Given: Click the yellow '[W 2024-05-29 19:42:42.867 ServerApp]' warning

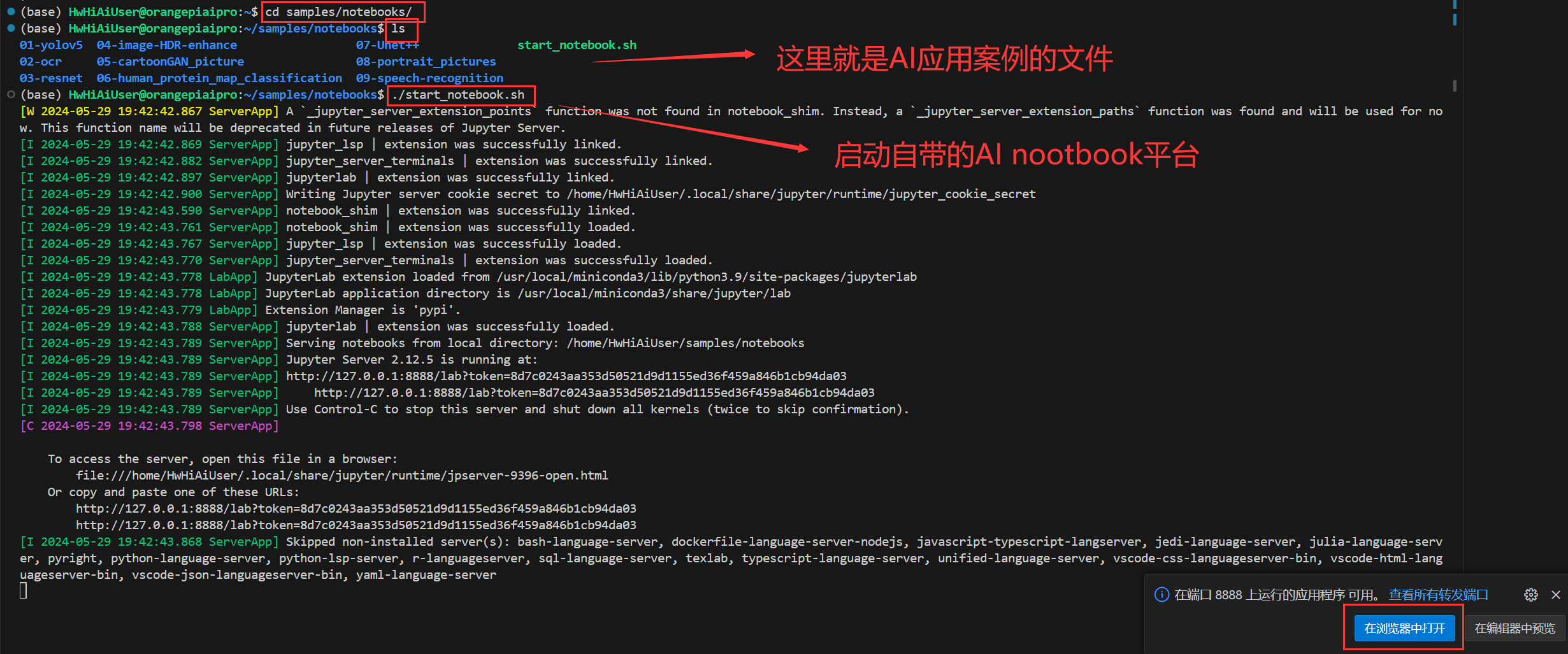Looking at the screenshot, I should tap(150, 111).
